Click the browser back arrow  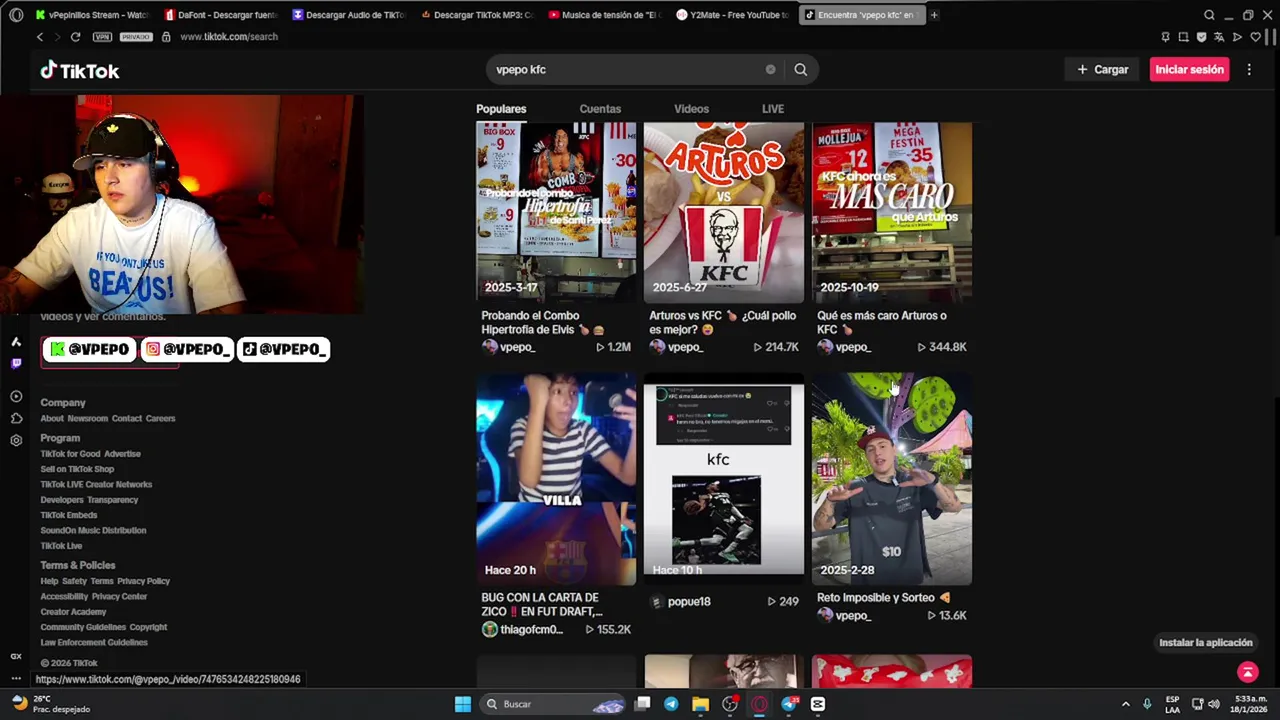[40, 37]
